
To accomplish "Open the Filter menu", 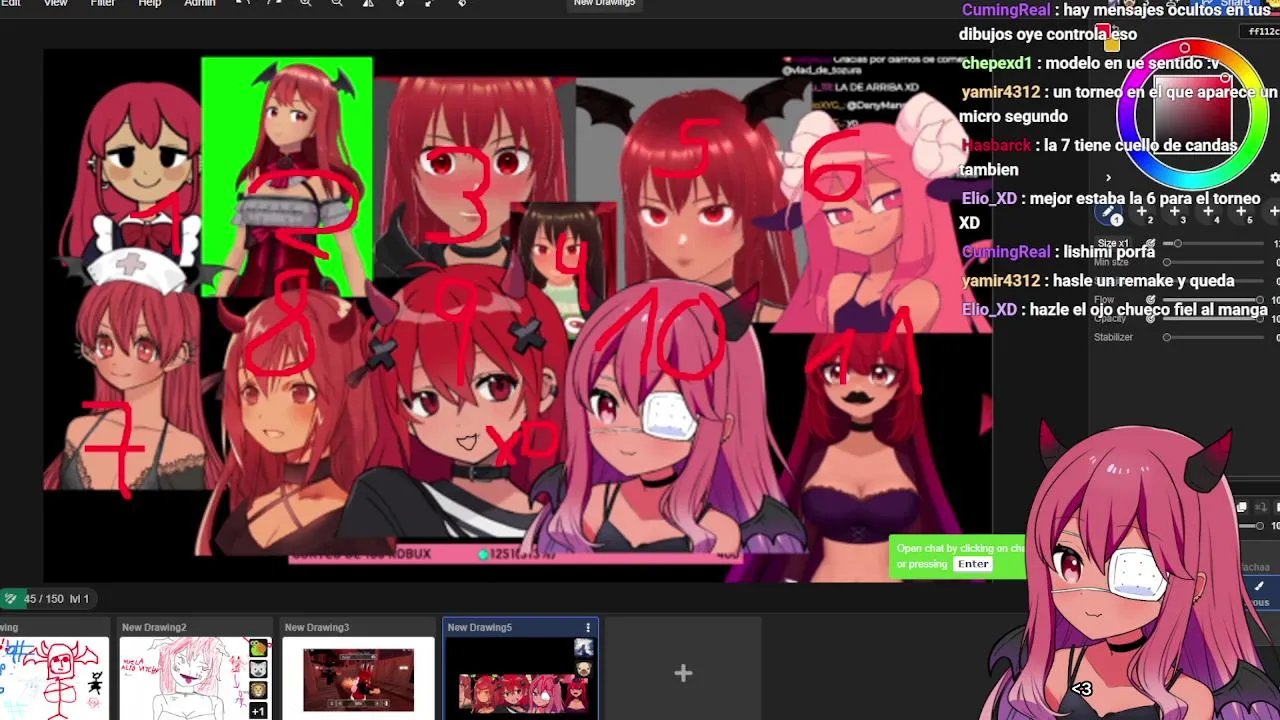I will (103, 3).
